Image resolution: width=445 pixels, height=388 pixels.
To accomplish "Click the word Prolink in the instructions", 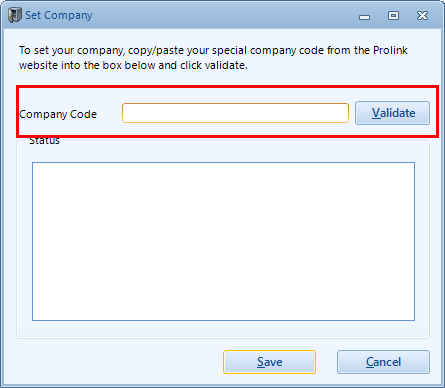I will pyautogui.click(x=390, y=50).
